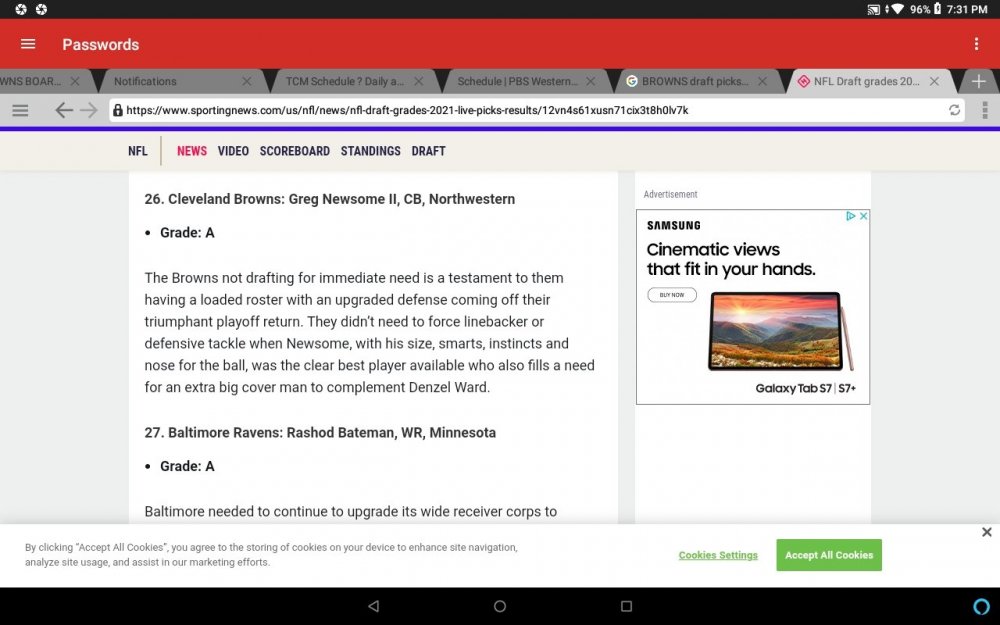Click the AdChoices icon on Samsung ad
Image resolution: width=1000 pixels, height=625 pixels.
(850, 216)
